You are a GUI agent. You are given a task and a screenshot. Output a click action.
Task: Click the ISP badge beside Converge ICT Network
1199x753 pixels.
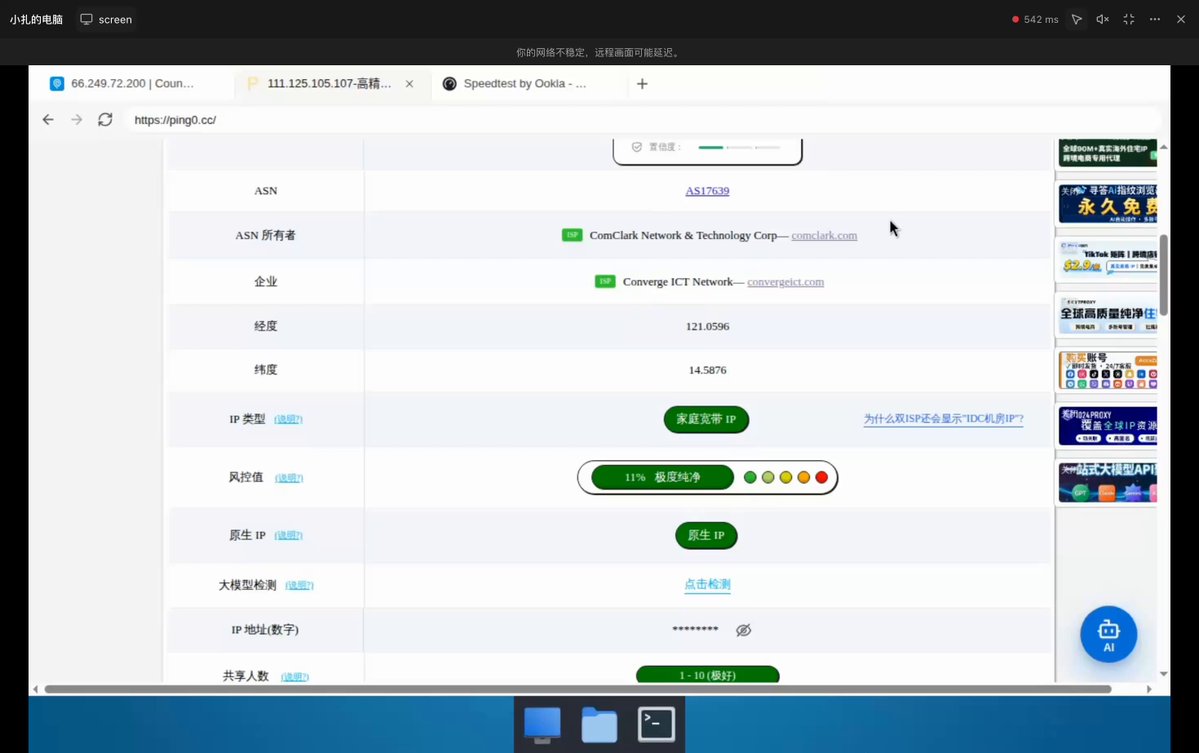pos(605,281)
